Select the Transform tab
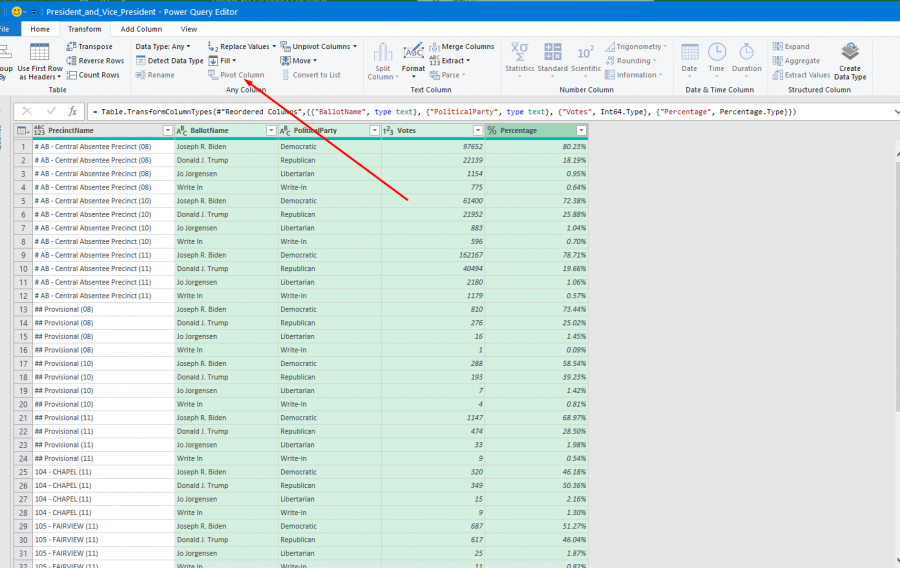 click(x=84, y=29)
